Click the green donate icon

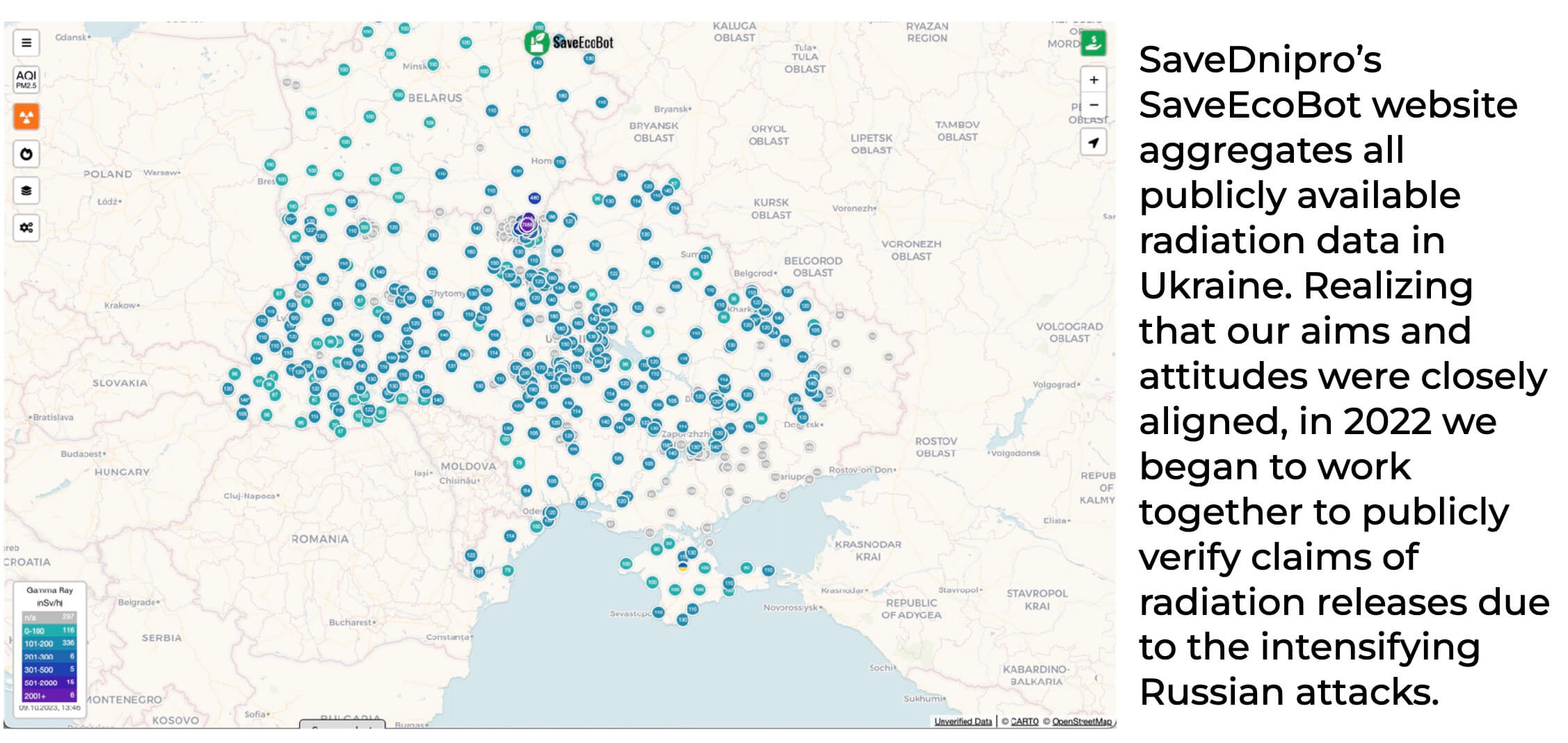[1093, 43]
